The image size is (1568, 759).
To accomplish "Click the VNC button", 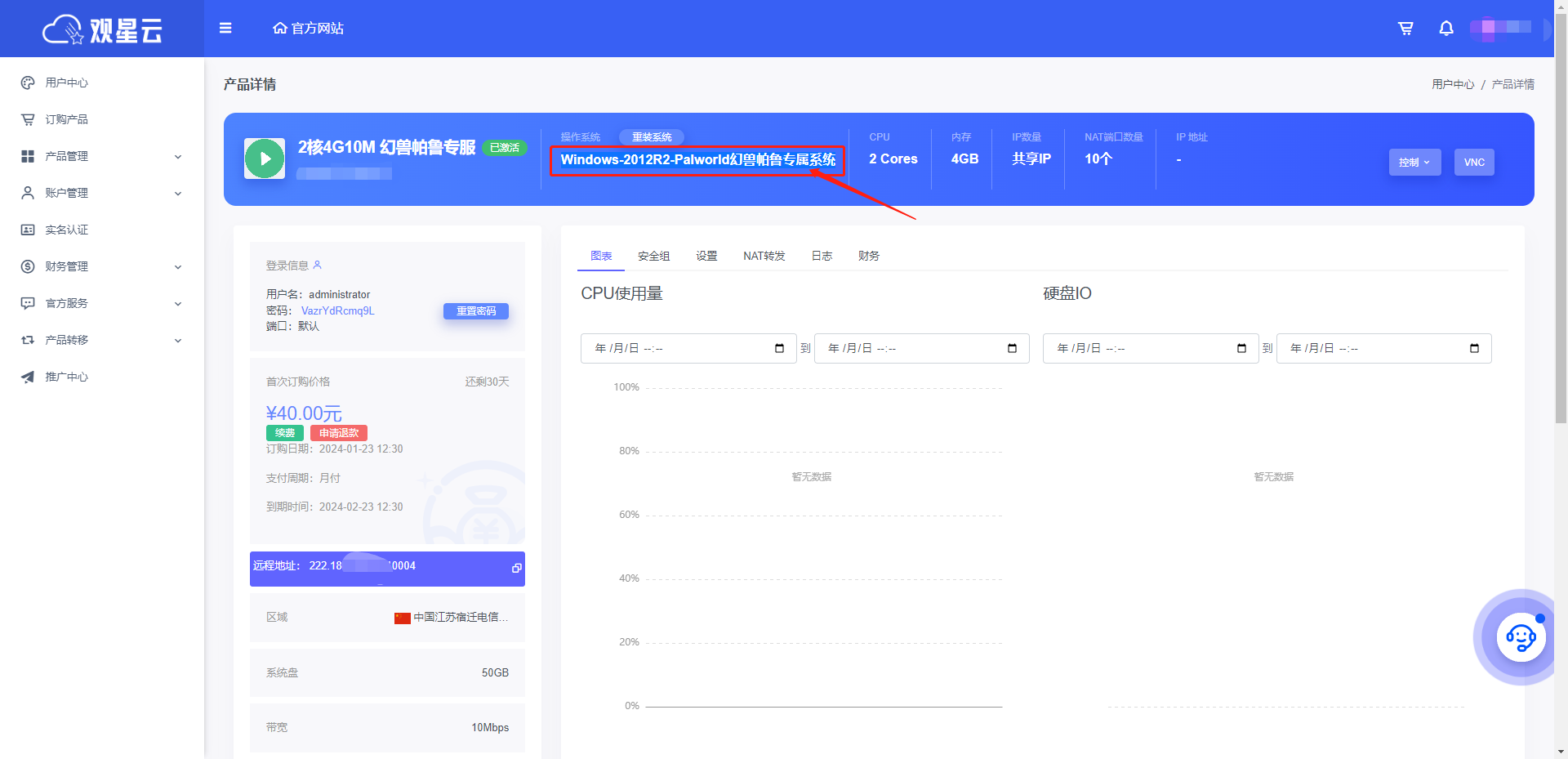I will [x=1474, y=162].
